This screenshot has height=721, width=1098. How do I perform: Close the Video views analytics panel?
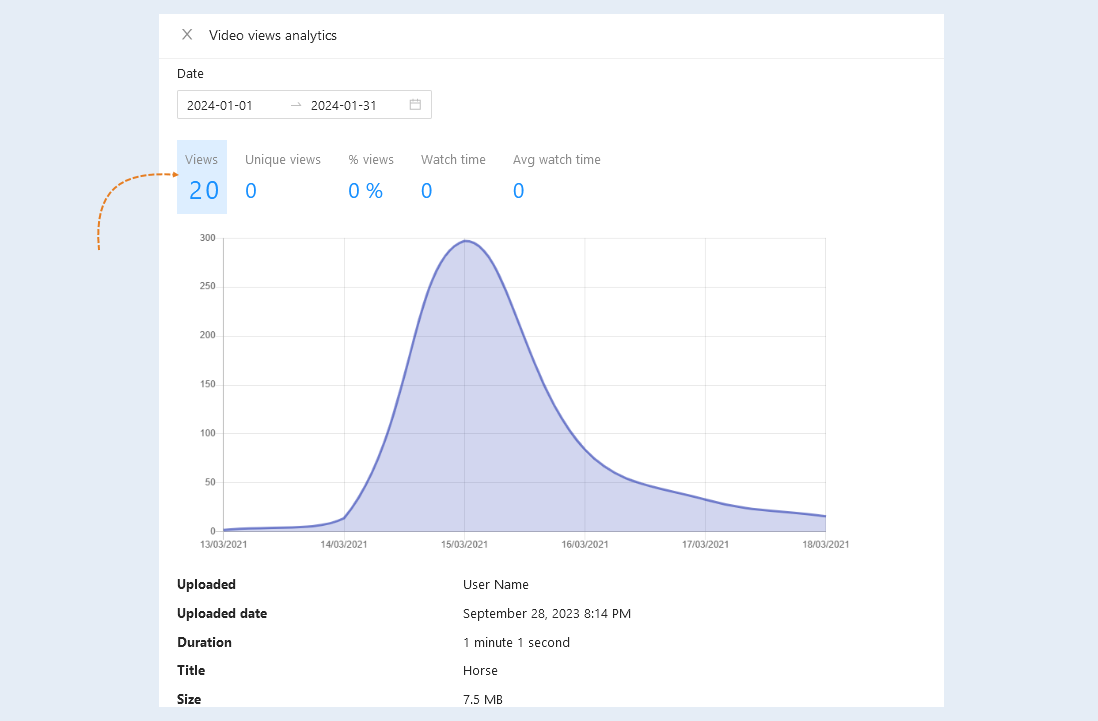[x=187, y=34]
